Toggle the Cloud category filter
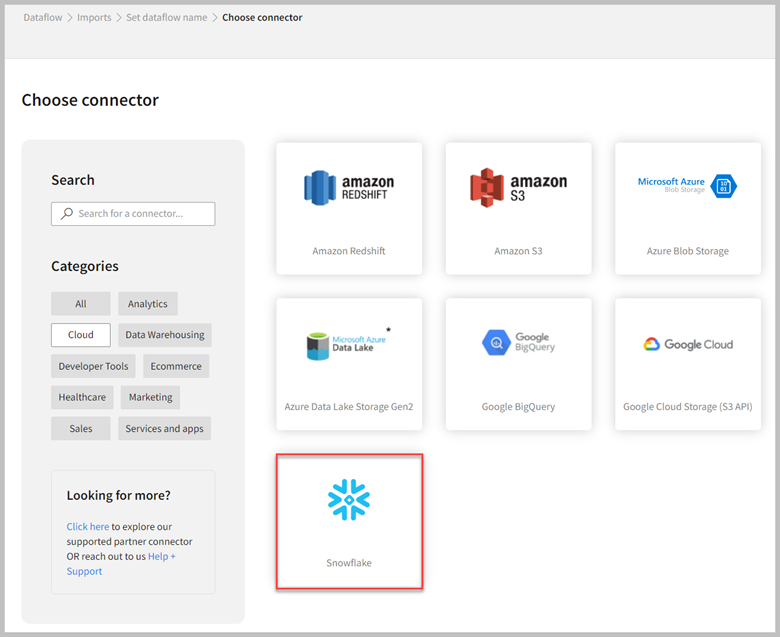780x637 pixels. tap(81, 335)
